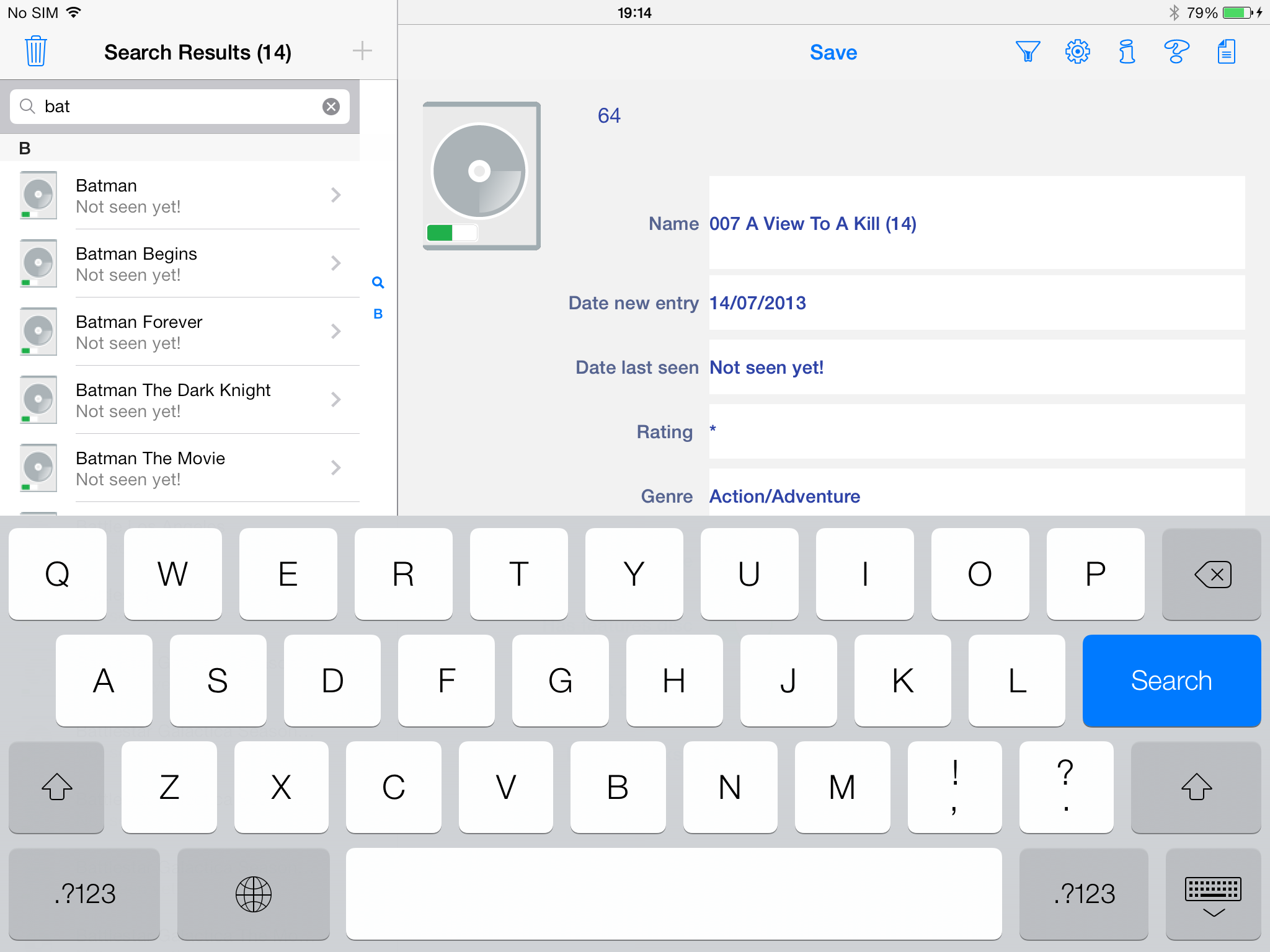Tap the magnifier in index sidebar
This screenshot has width=1270, height=952.
pos(378,283)
